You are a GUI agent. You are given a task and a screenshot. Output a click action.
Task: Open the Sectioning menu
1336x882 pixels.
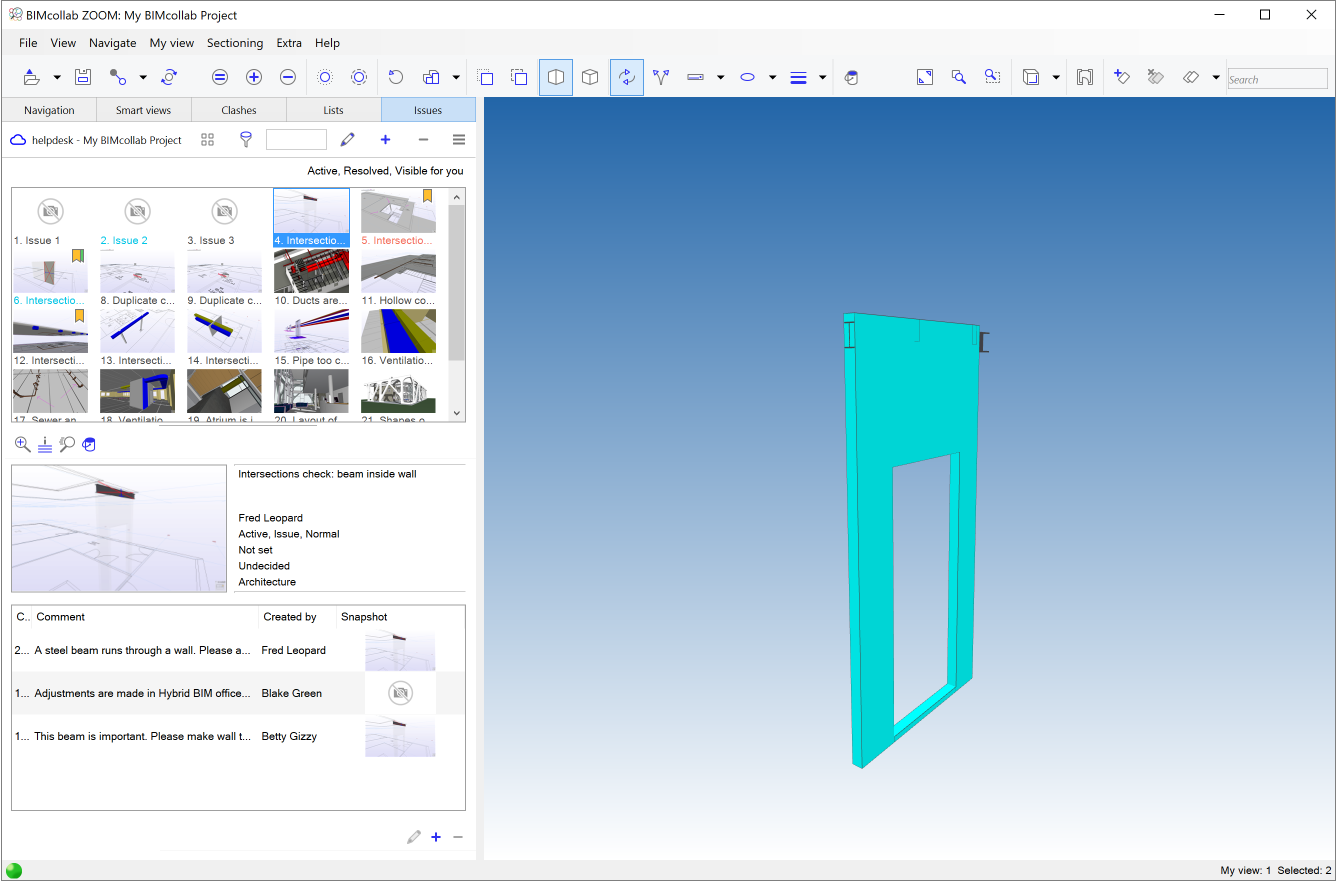pyautogui.click(x=235, y=43)
